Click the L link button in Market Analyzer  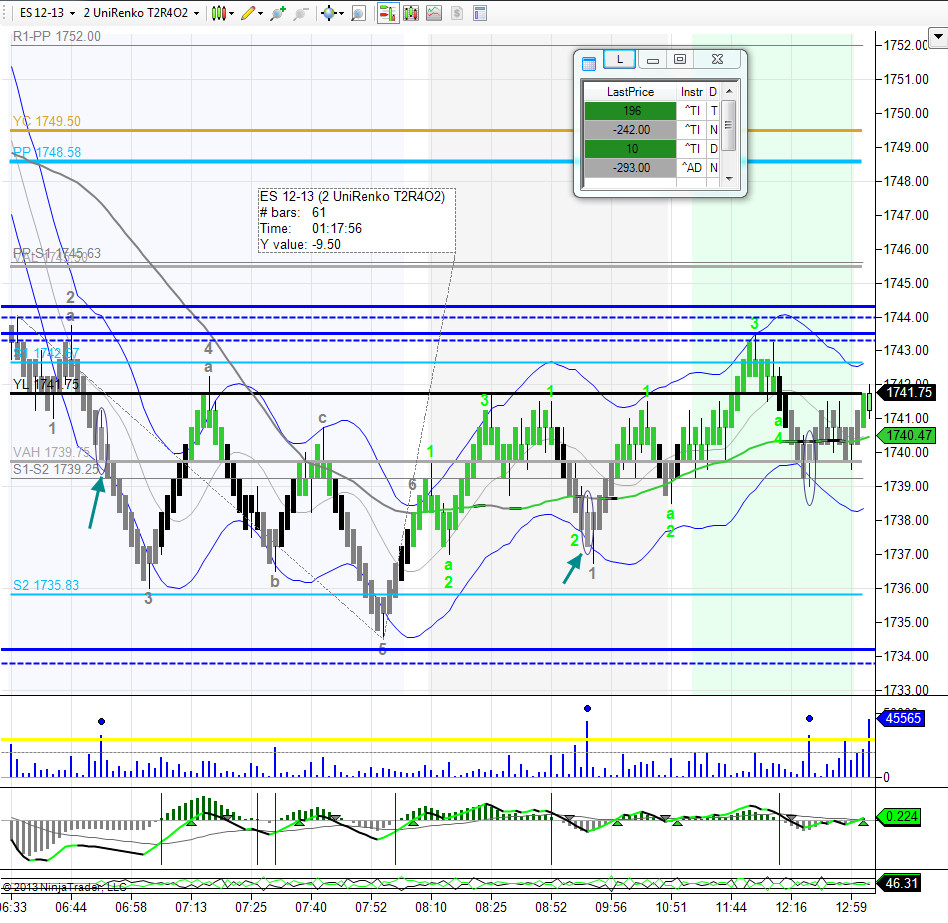tap(620, 59)
